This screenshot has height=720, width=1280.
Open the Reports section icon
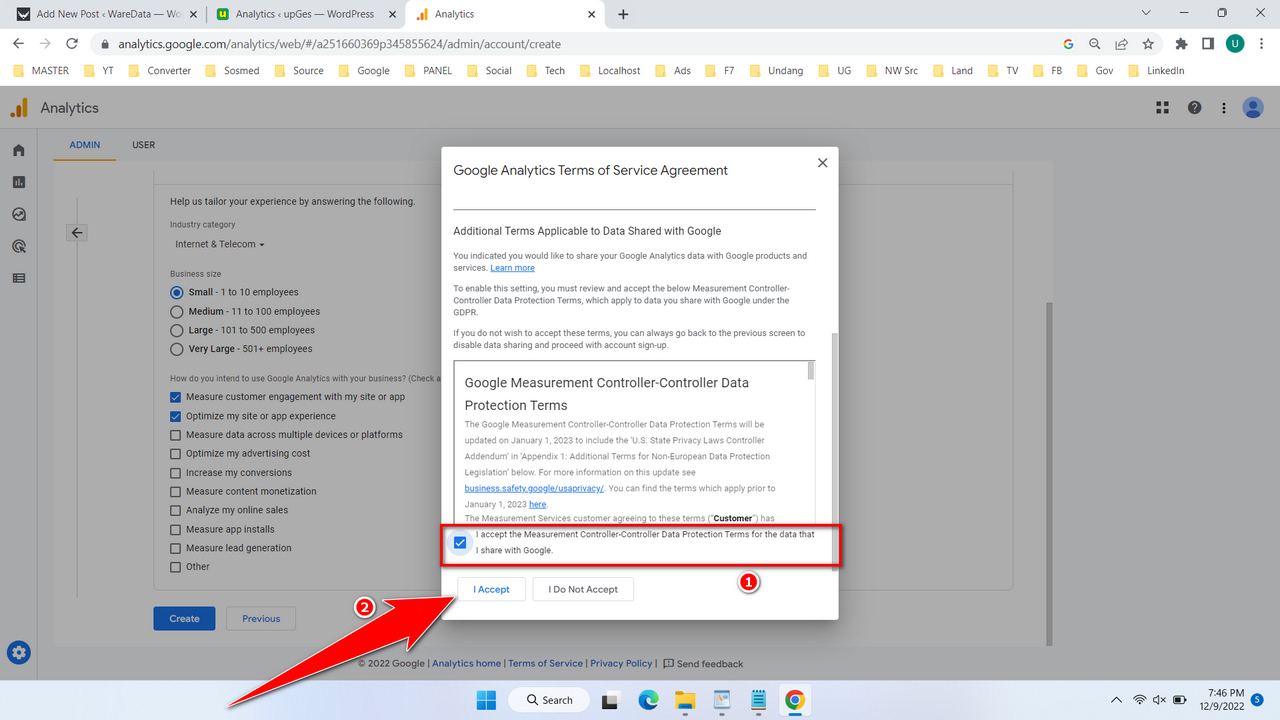[18, 182]
